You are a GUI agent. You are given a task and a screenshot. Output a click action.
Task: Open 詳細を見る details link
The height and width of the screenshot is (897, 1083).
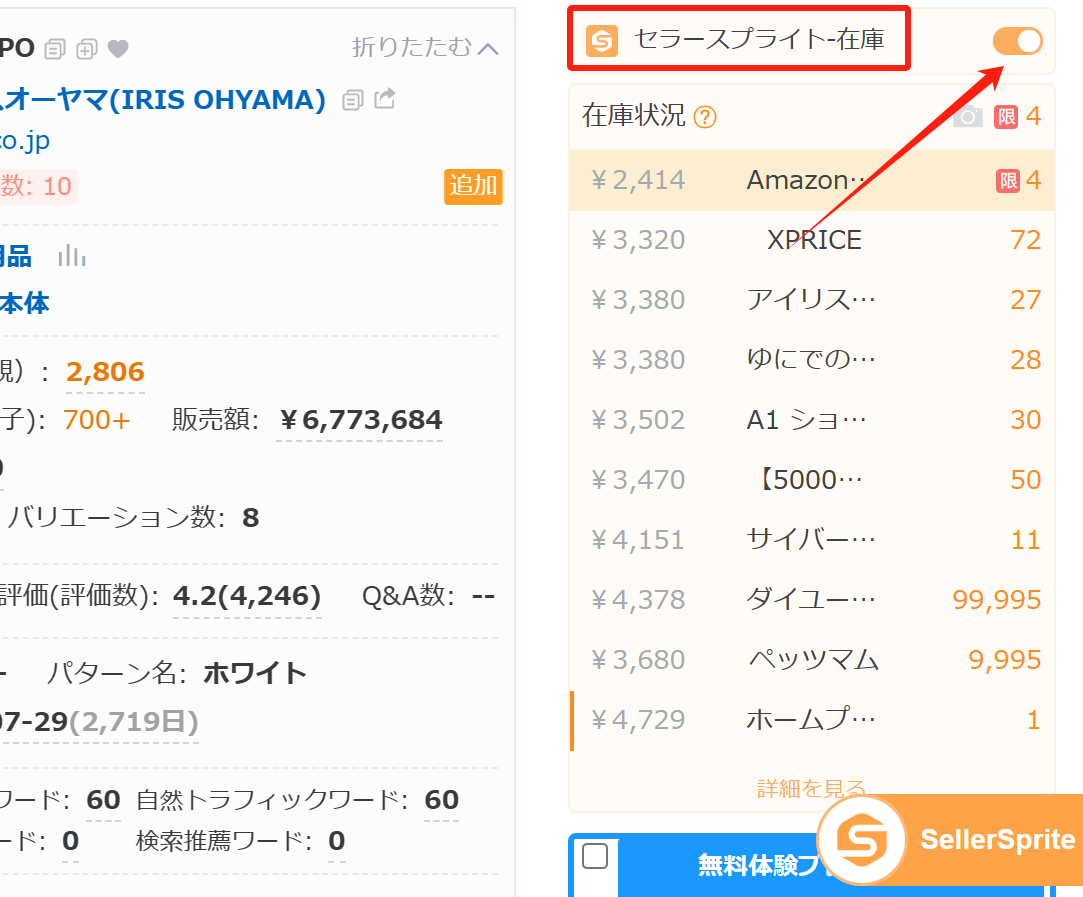[x=811, y=788]
